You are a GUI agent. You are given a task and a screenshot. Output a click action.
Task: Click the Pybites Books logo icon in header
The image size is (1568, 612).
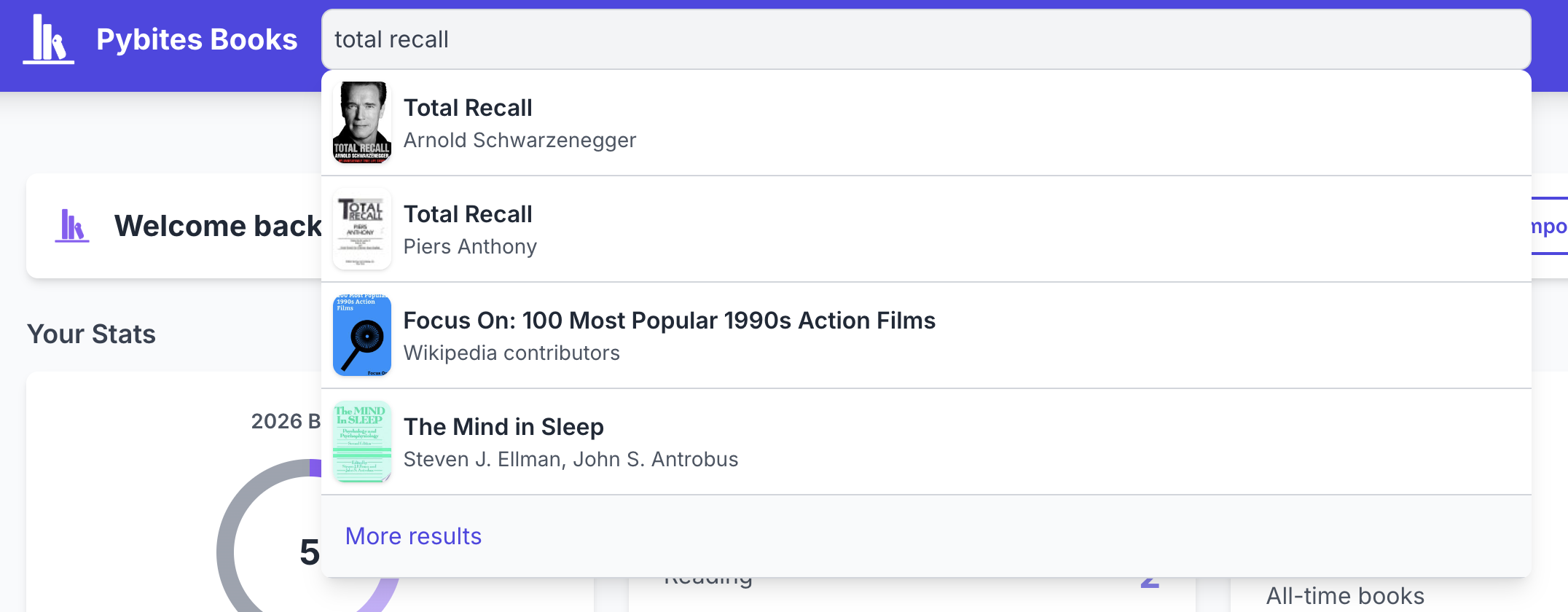click(x=48, y=40)
